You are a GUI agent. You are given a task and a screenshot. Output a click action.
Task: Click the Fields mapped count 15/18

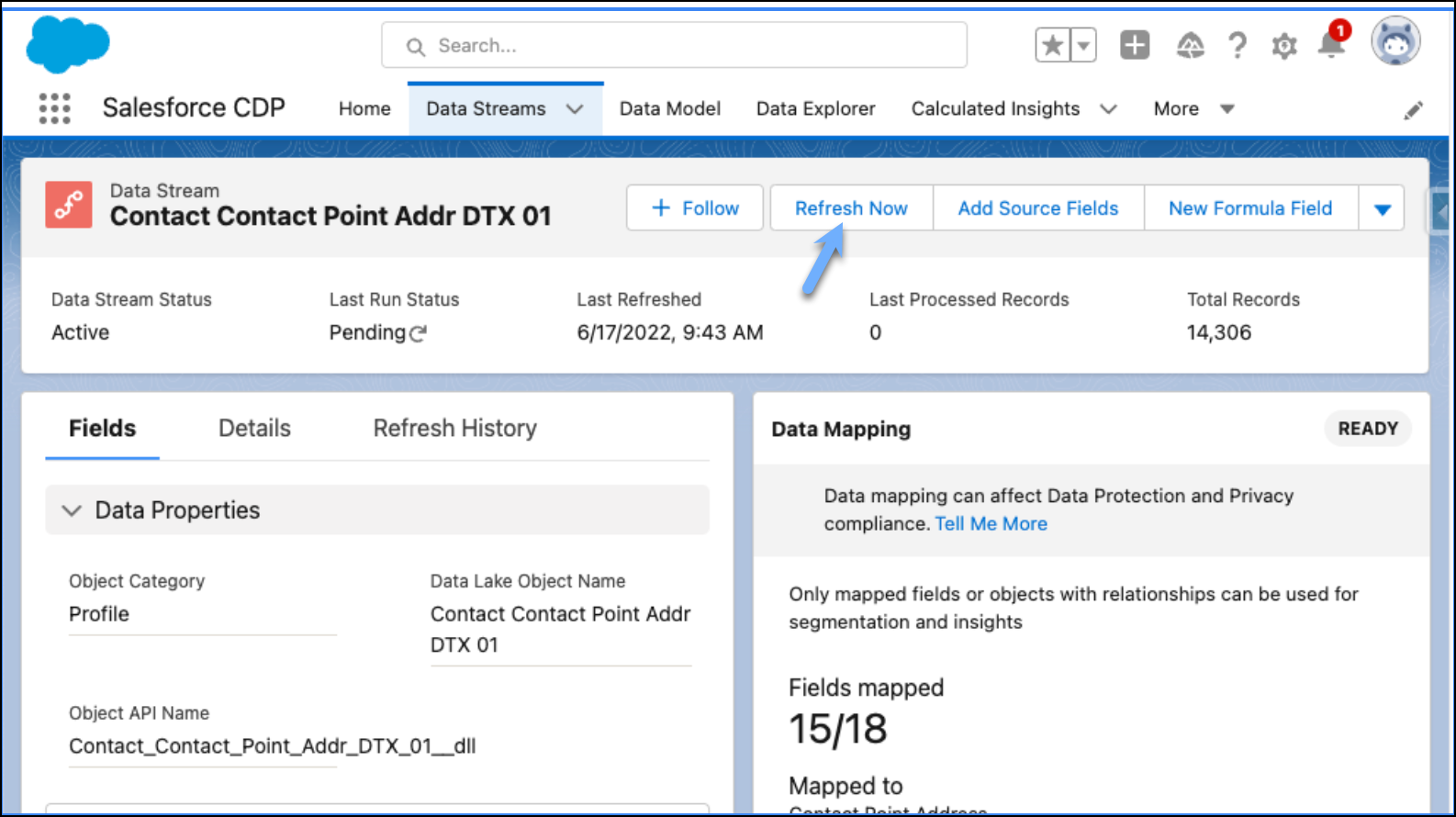click(x=838, y=729)
